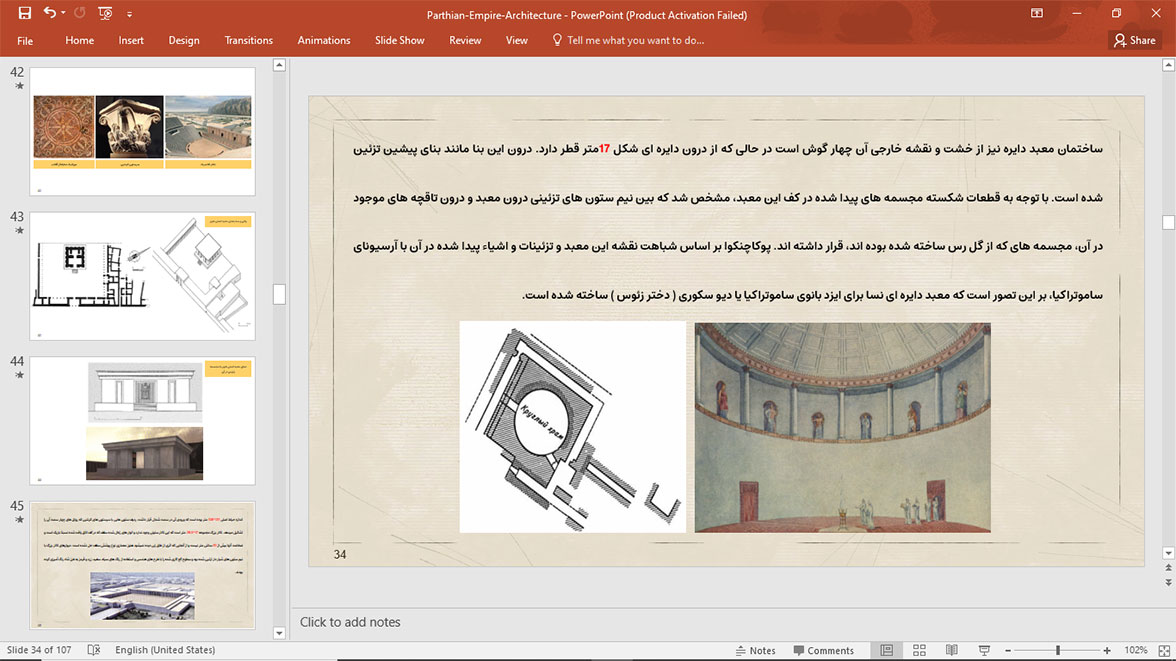Click slide number 34 on the slide
Viewport: 1176px width, 661px height.
tap(340, 554)
